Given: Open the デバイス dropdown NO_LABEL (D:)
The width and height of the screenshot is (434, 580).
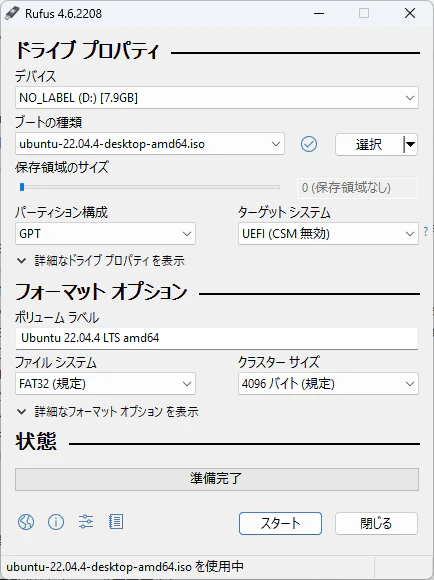Looking at the screenshot, I should pos(217,98).
